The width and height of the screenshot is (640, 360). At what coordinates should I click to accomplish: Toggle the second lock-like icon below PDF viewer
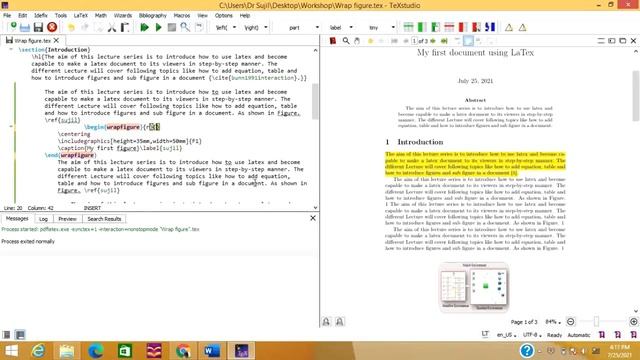[340, 322]
